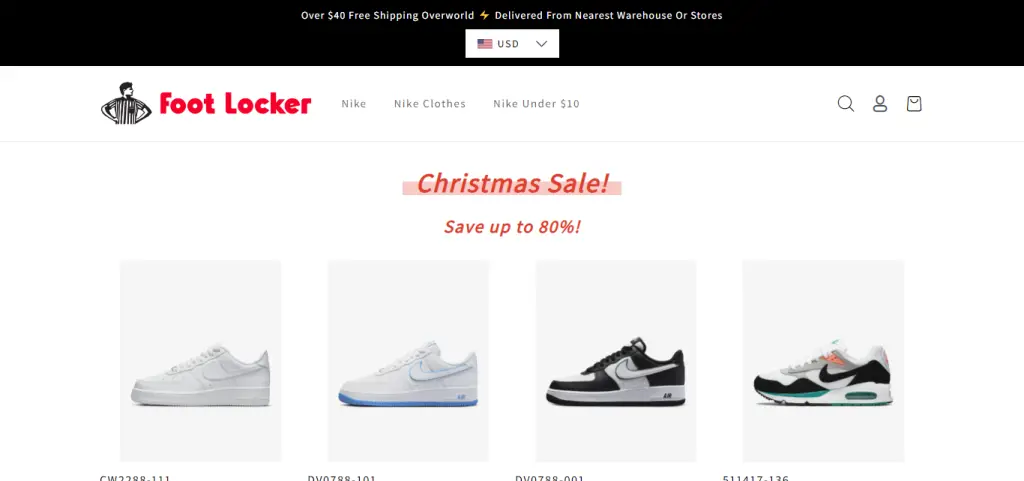
Task: Click the account login person icon
Action: [880, 104]
